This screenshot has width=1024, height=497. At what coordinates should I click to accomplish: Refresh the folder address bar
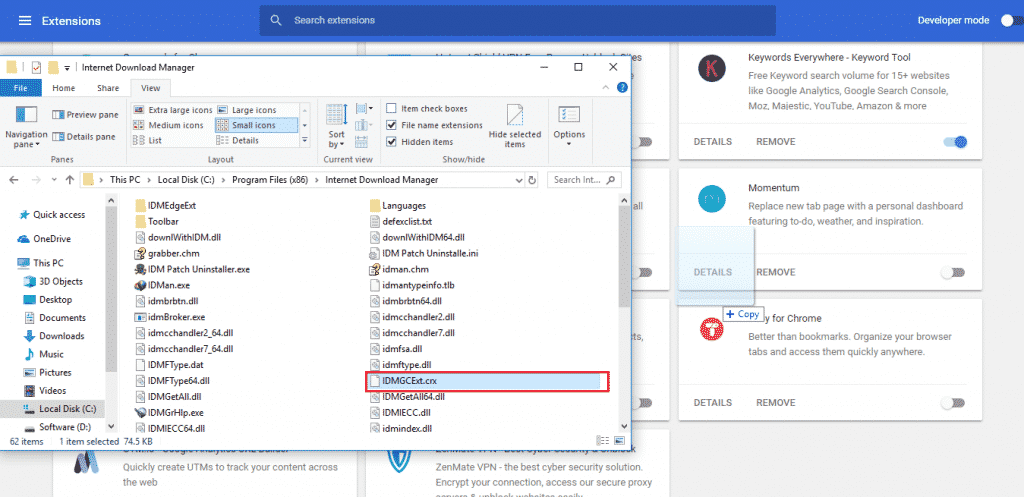coord(531,180)
